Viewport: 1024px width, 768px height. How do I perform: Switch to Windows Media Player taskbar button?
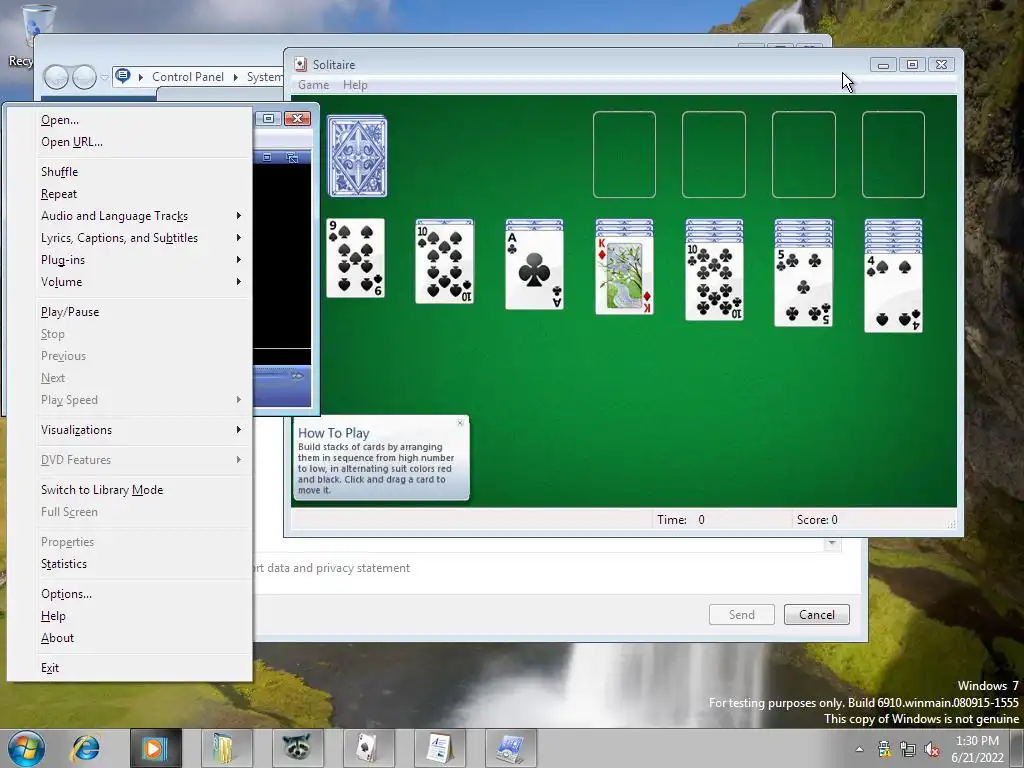click(155, 748)
